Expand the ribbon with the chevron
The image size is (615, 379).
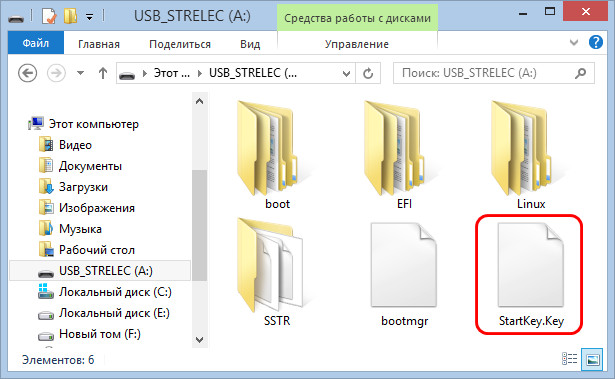pyautogui.click(x=574, y=42)
